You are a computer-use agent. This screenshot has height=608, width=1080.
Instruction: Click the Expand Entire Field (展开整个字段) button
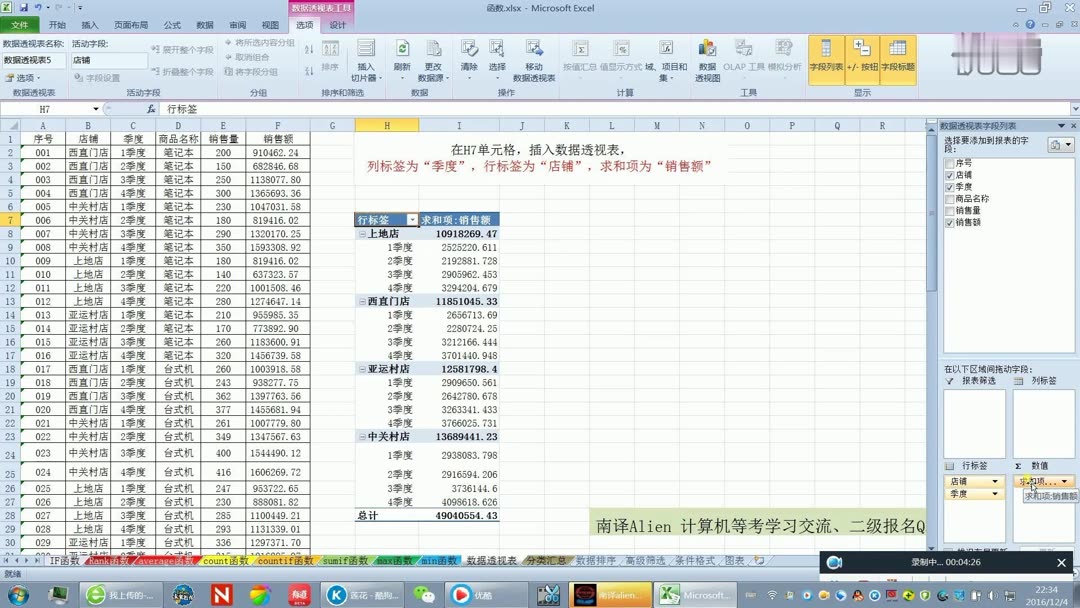coord(182,50)
